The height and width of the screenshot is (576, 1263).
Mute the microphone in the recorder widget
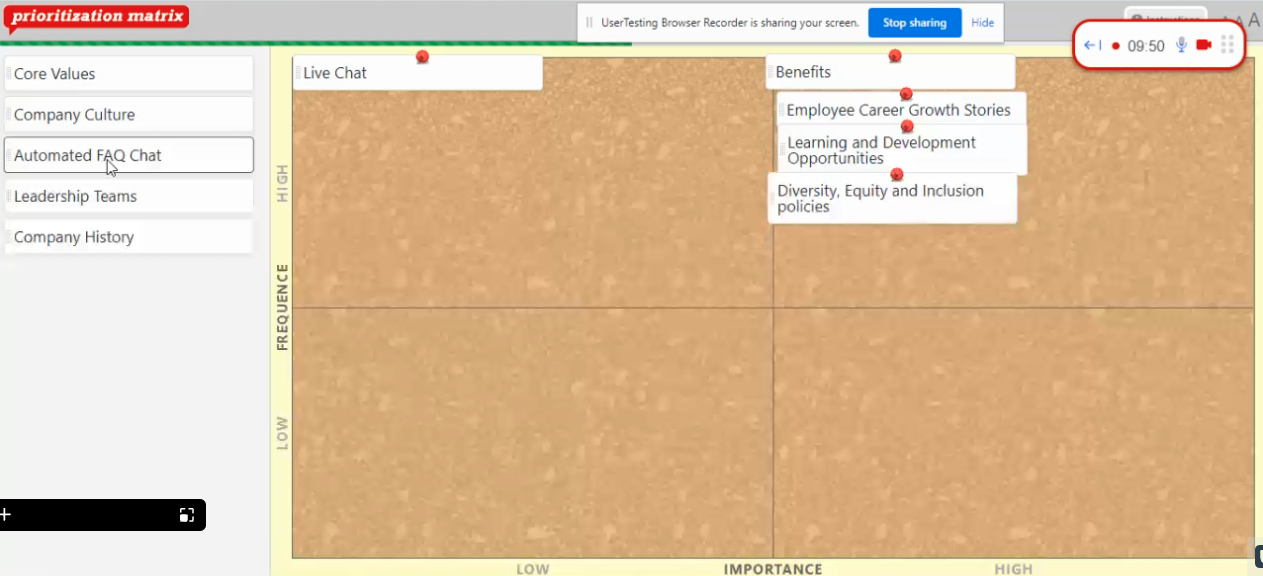pos(1181,45)
